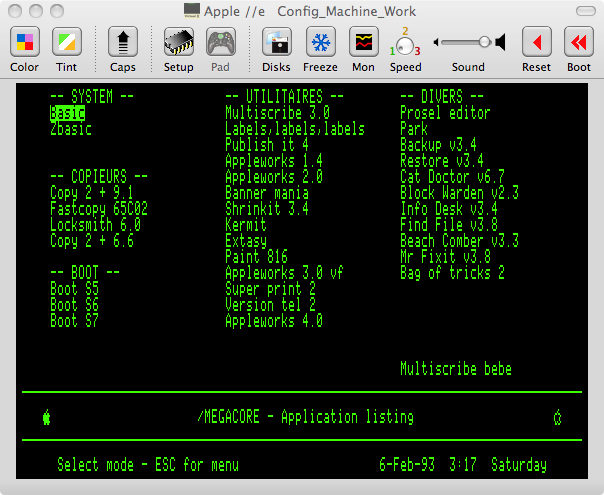
Task: Click the quiet speaker icon
Action: click(x=436, y=42)
